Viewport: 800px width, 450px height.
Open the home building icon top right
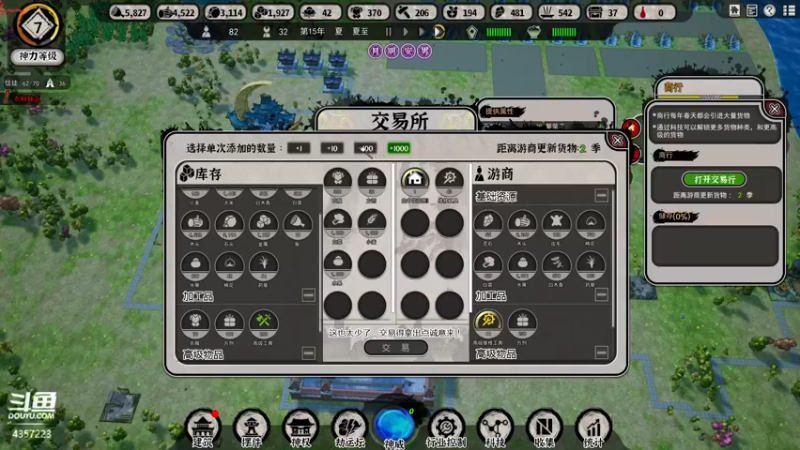click(x=734, y=11)
